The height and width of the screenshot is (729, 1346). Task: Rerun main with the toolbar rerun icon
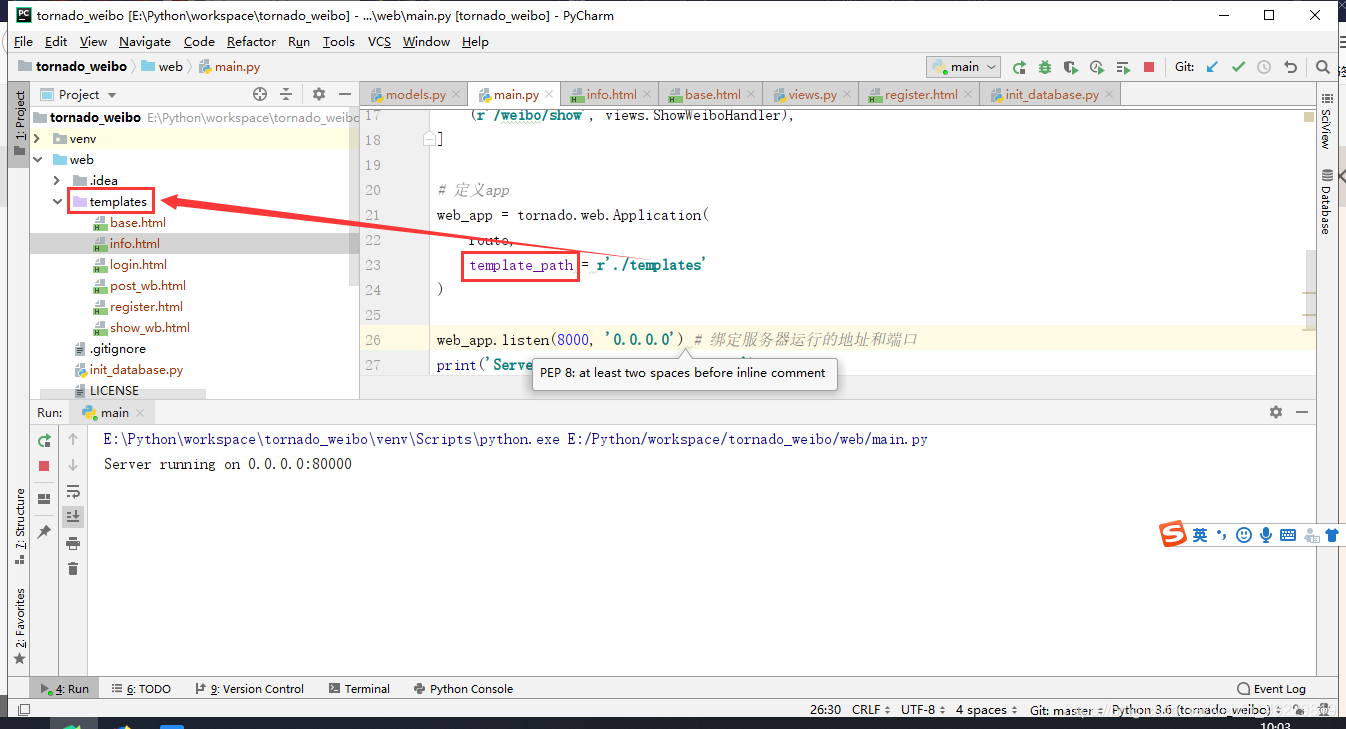(x=1019, y=67)
